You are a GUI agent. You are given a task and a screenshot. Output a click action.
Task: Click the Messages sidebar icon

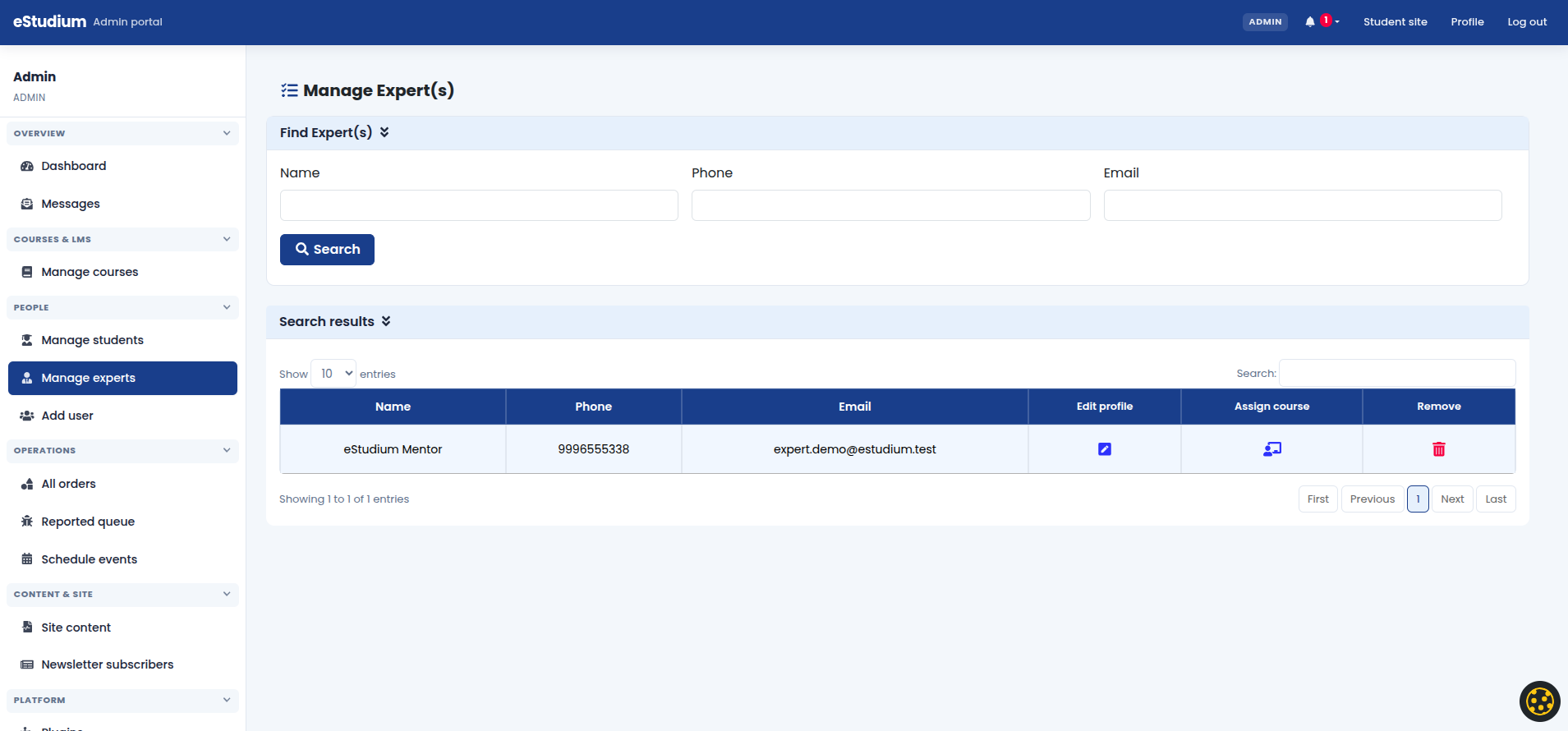pyautogui.click(x=27, y=204)
